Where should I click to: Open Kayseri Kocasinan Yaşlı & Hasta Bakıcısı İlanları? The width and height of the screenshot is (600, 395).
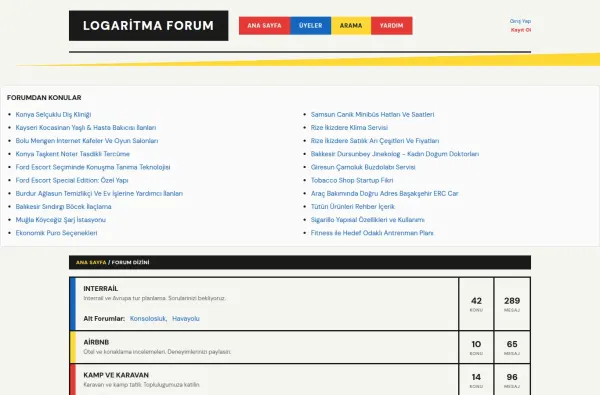[86, 127]
